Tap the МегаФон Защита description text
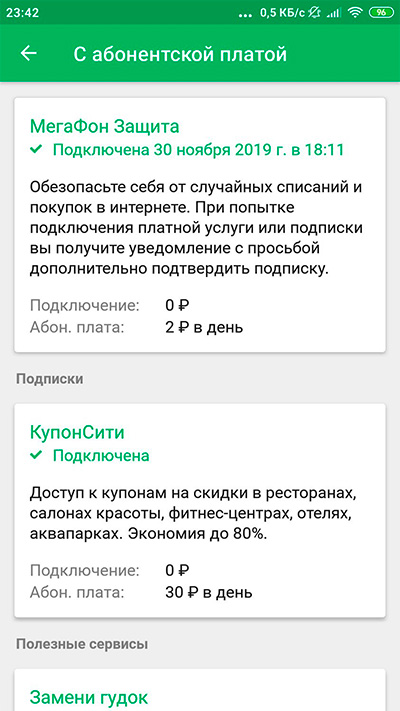400x711 pixels. [196, 228]
